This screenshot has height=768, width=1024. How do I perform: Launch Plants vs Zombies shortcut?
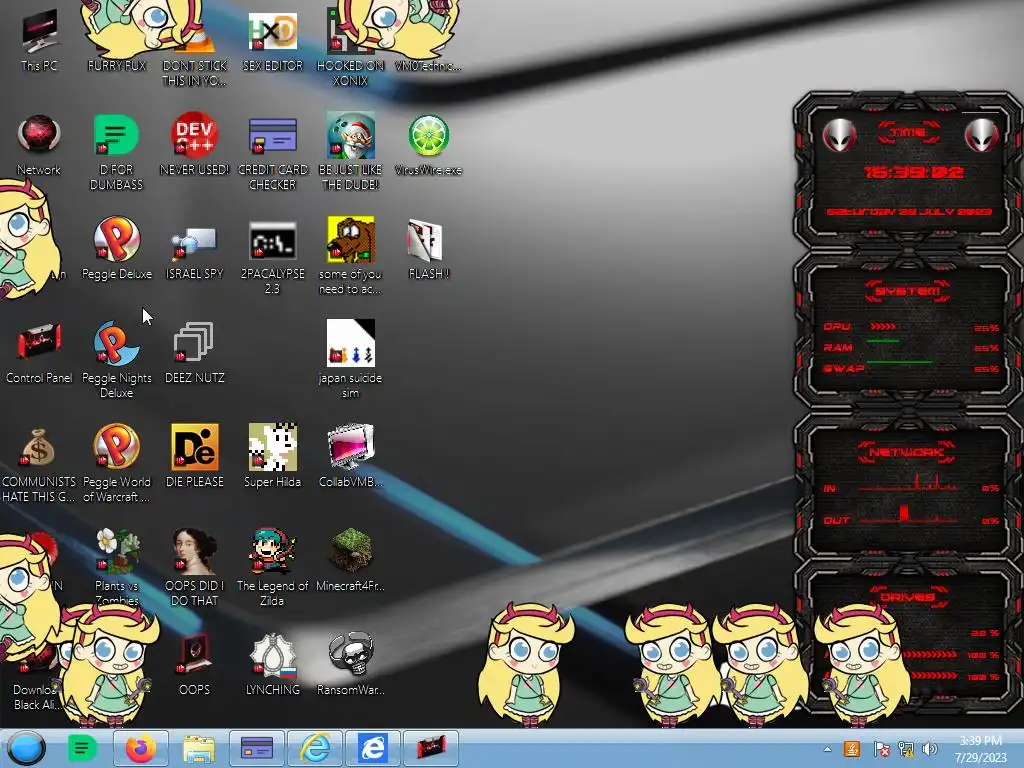pos(116,565)
